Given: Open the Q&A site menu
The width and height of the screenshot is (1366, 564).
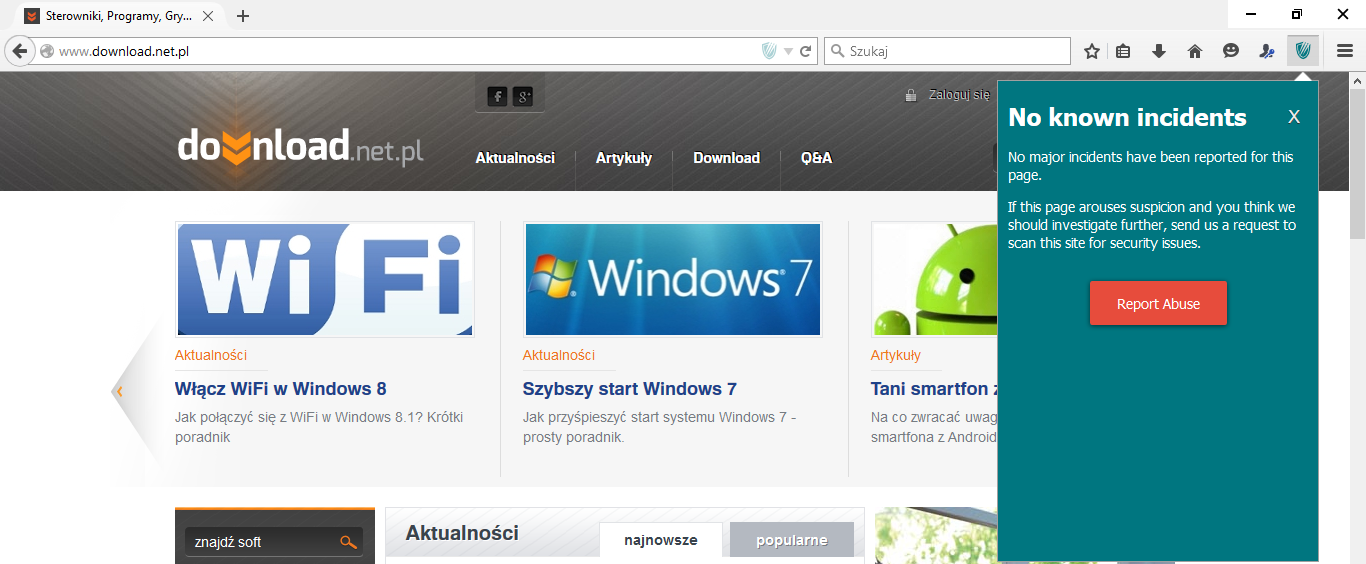Looking at the screenshot, I should [x=816, y=158].
